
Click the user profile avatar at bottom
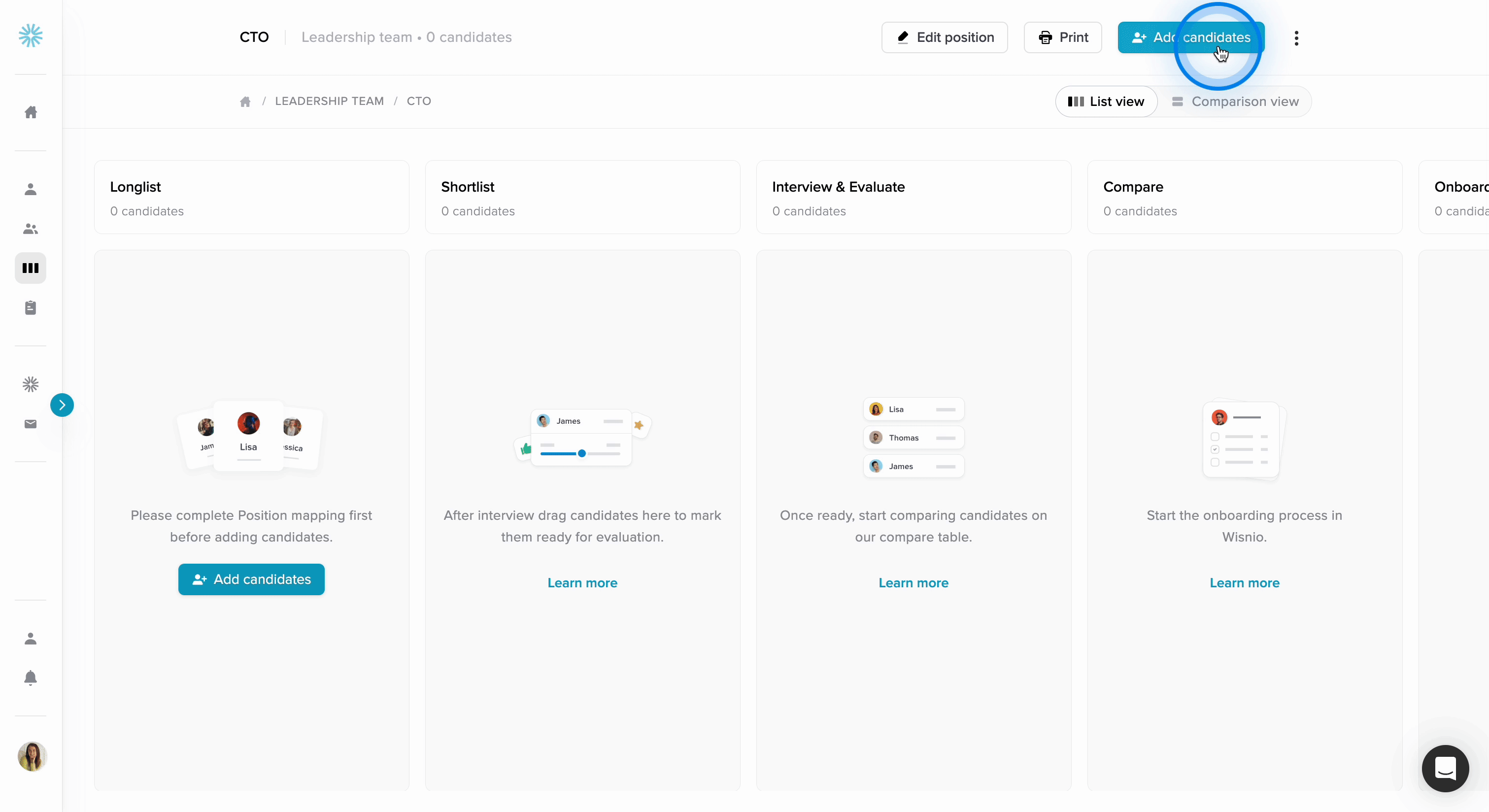(31, 756)
